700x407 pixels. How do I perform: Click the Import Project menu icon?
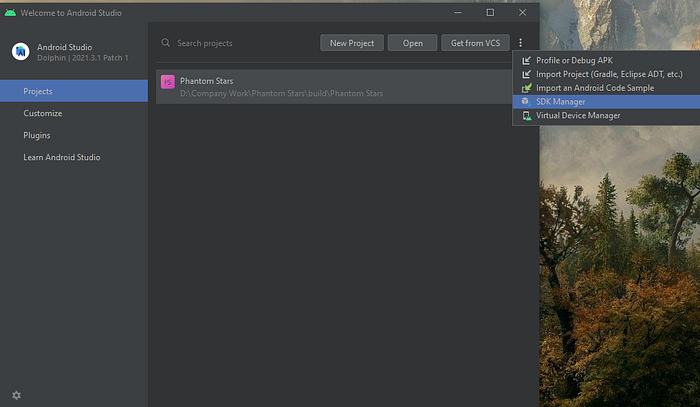coord(527,74)
